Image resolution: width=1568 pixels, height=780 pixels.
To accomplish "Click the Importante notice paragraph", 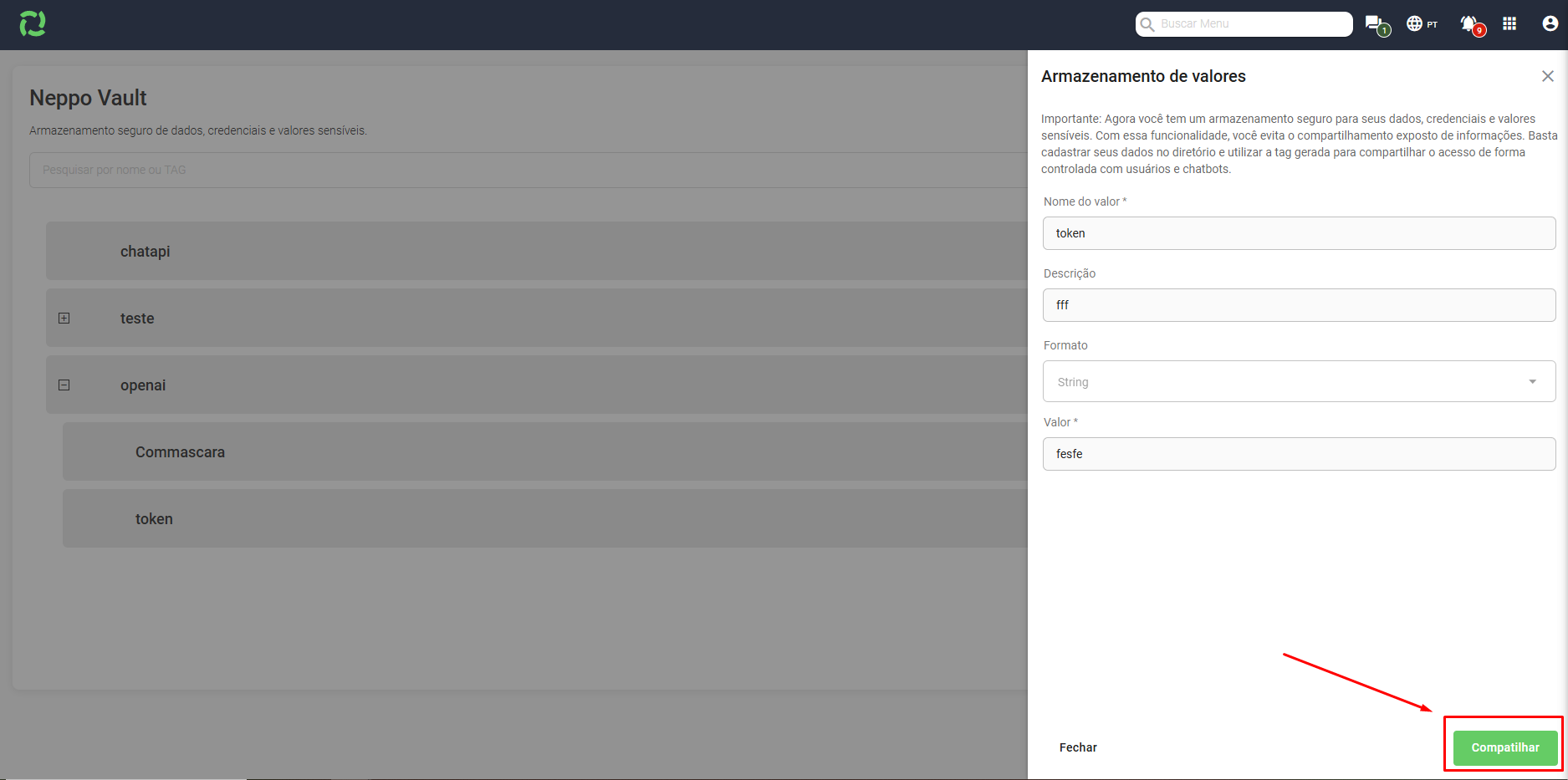I will pos(1299,144).
